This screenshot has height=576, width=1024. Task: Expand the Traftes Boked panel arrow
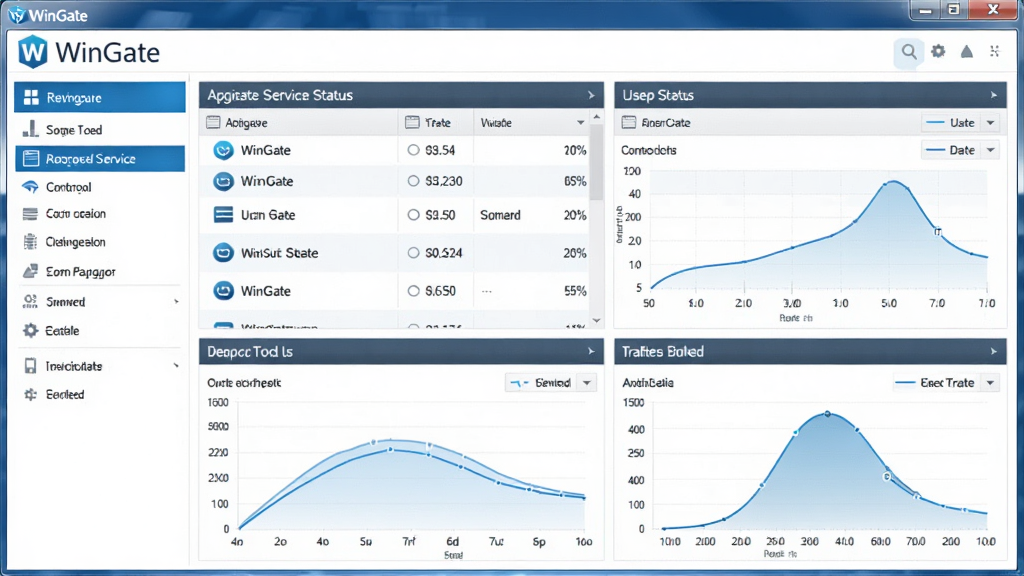click(x=993, y=351)
